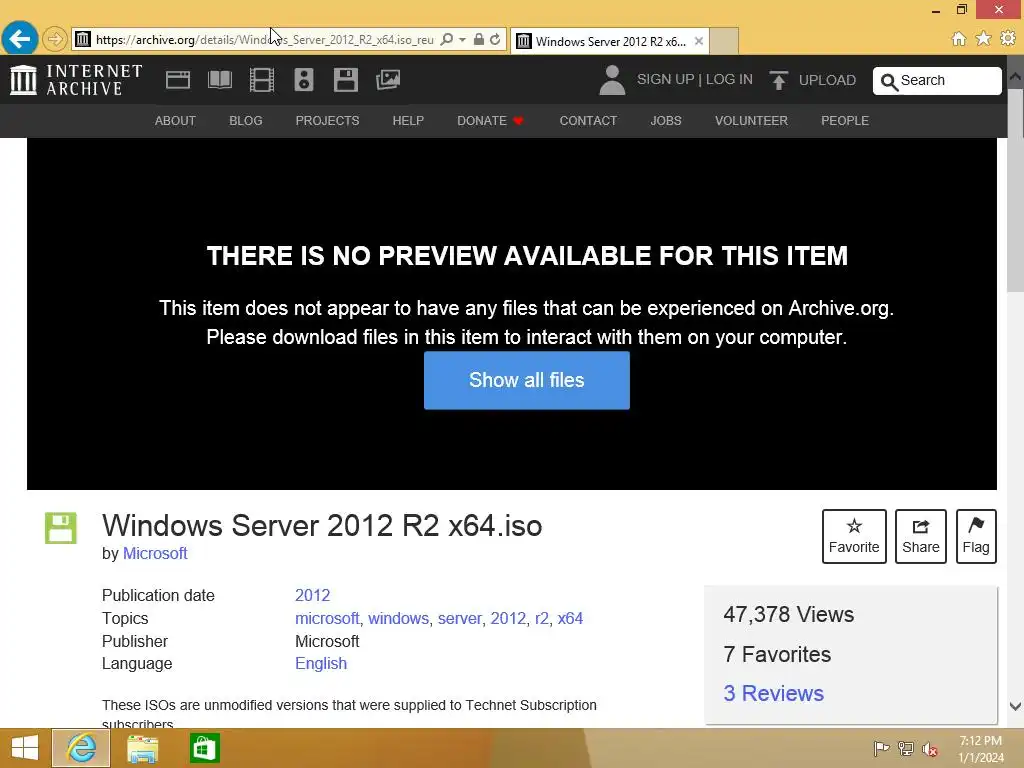Open the PROJECTS menu item
The width and height of the screenshot is (1024, 768).
(327, 121)
